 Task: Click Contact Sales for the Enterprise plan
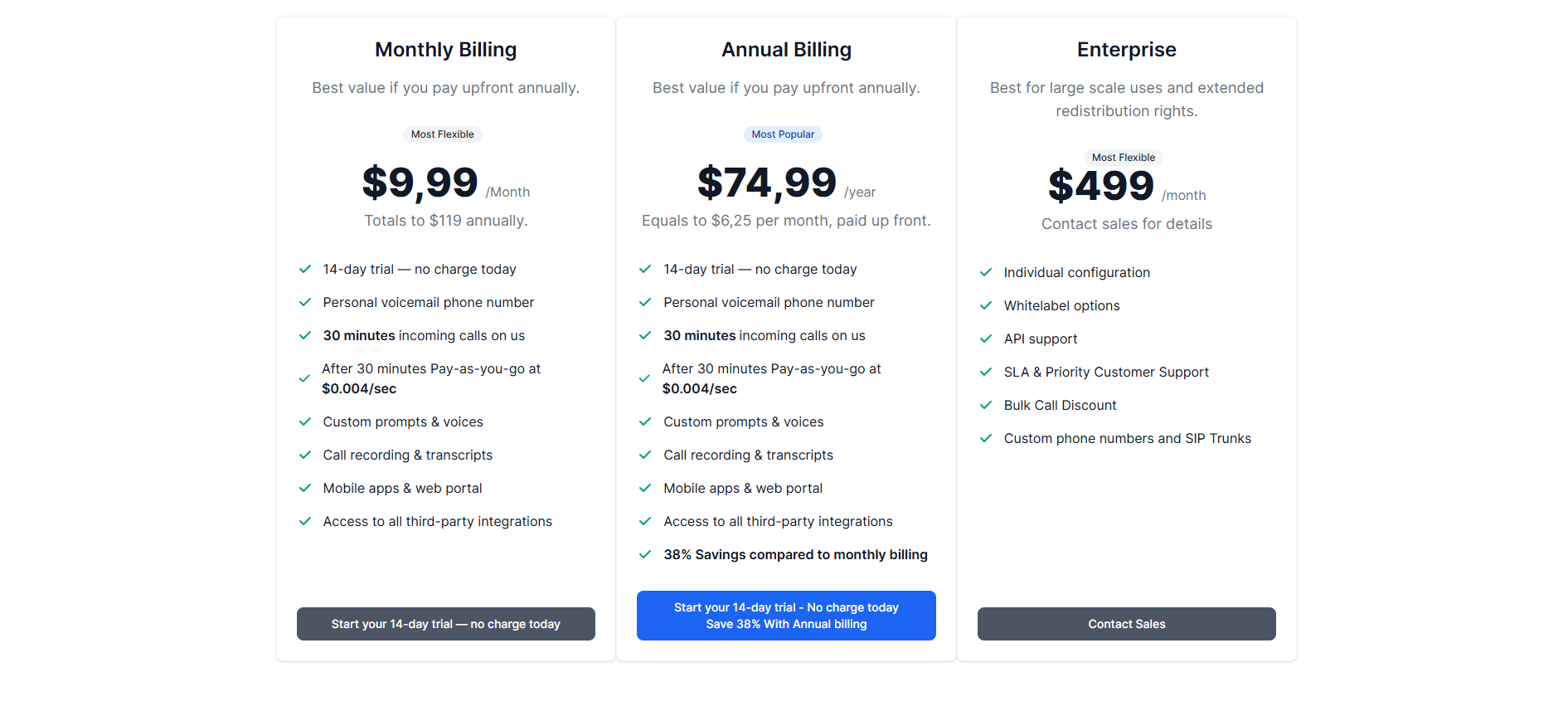[1126, 624]
